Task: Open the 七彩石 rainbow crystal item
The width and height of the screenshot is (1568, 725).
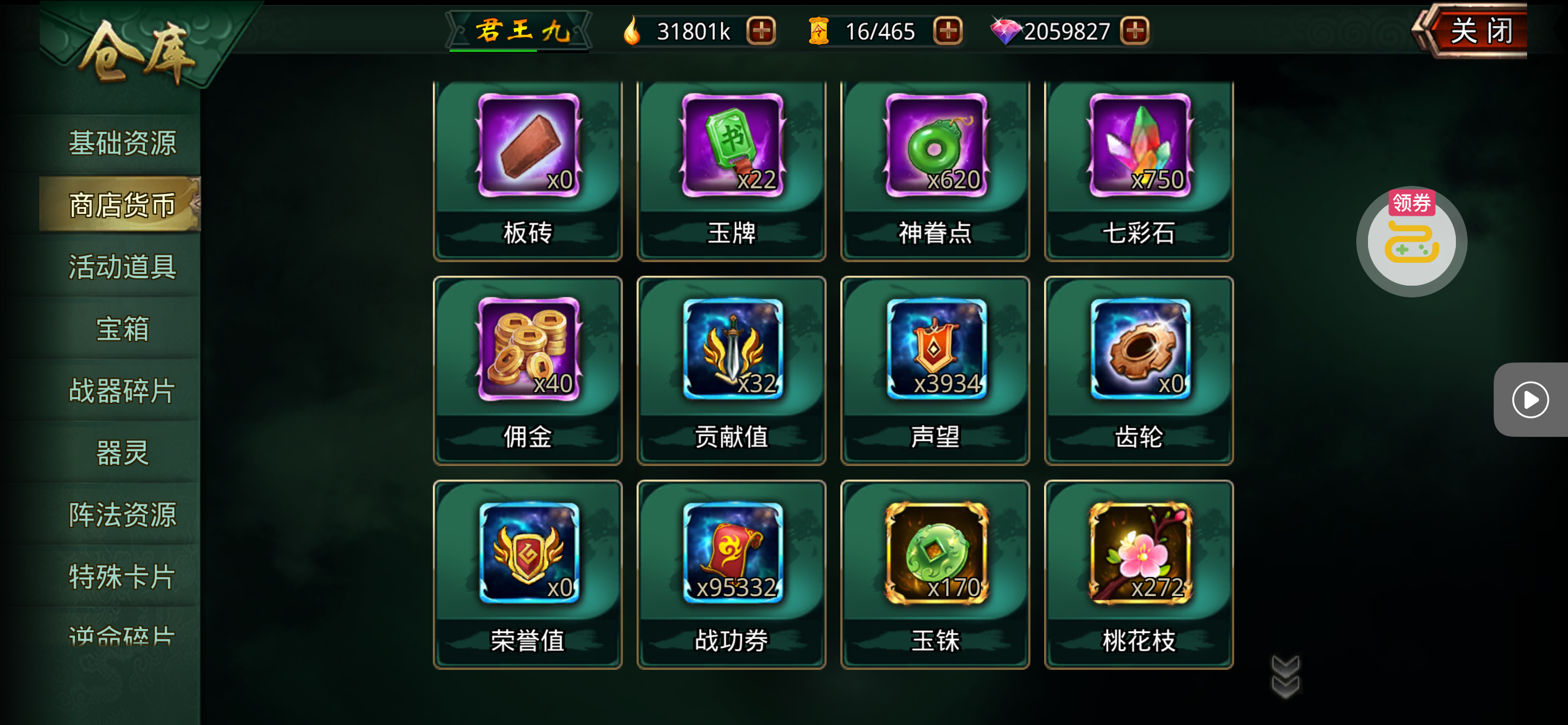Action: coord(1139,146)
